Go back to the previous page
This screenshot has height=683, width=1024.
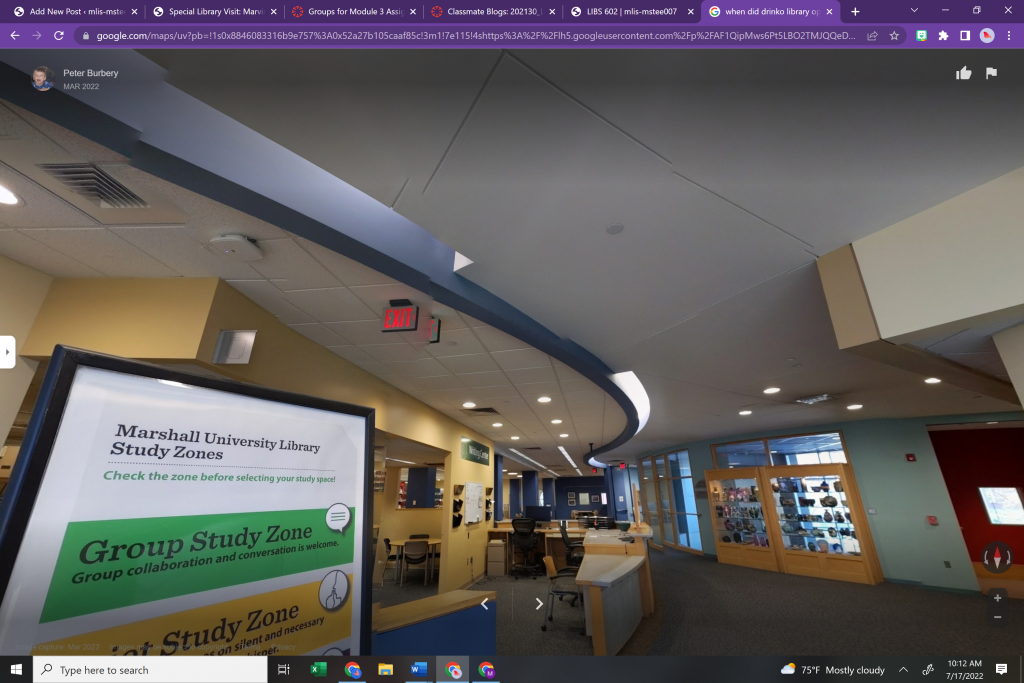coord(15,36)
